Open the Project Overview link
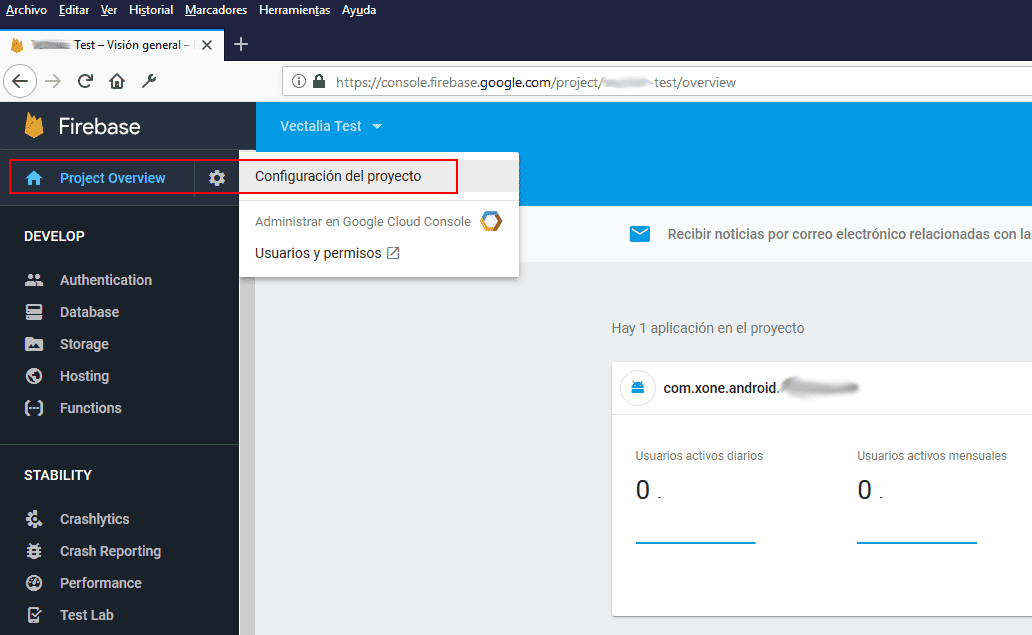 (113, 178)
